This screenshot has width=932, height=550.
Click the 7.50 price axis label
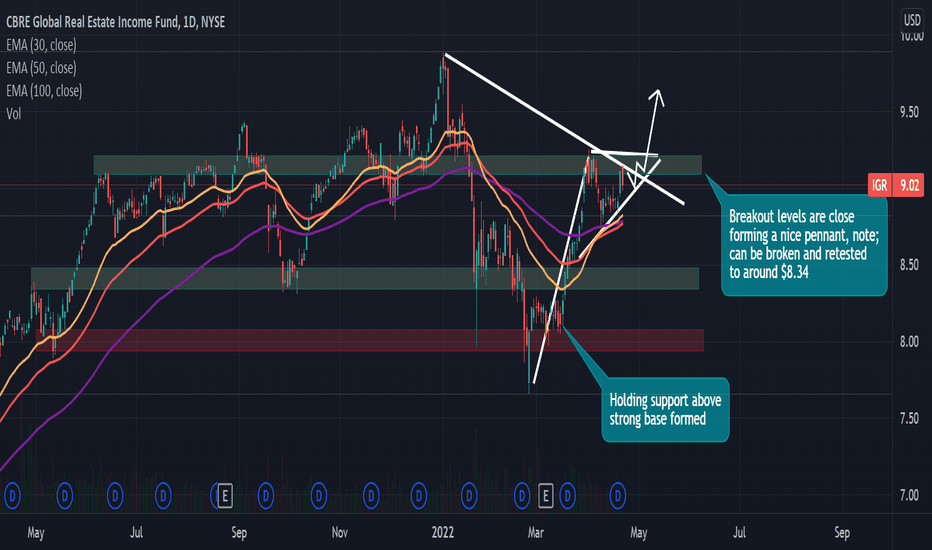(x=909, y=418)
